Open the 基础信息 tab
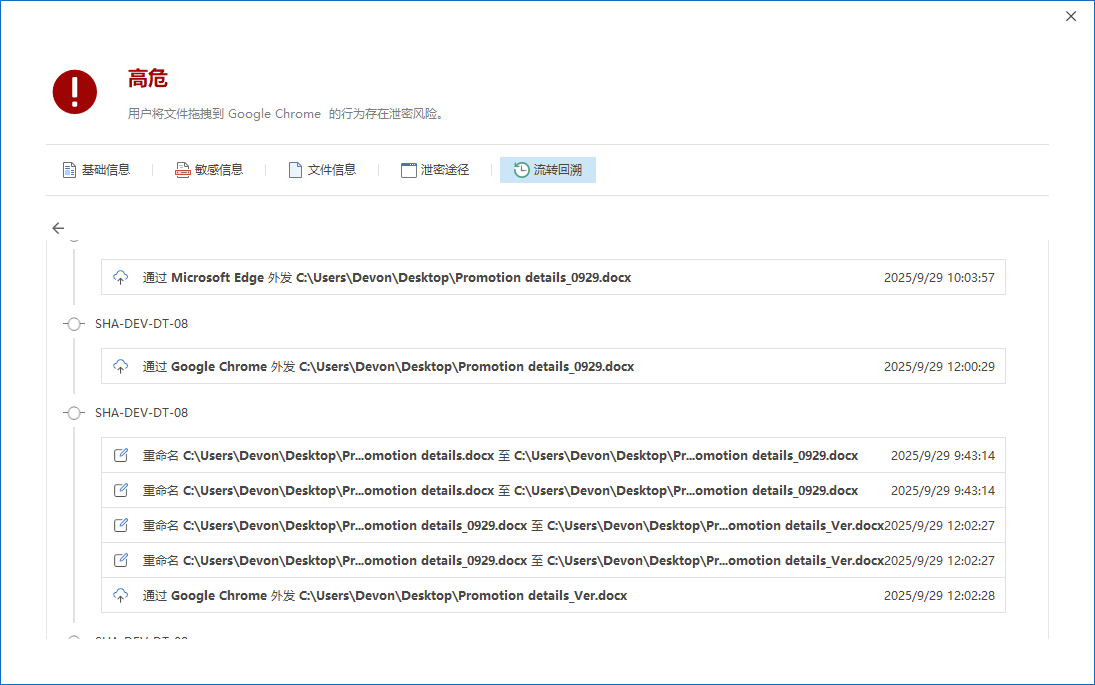Image resolution: width=1095 pixels, height=685 pixels. pos(96,170)
